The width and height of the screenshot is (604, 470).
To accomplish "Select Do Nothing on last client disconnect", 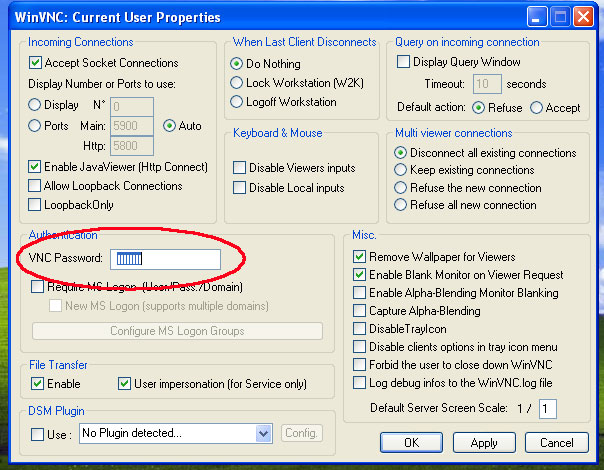I will click(x=236, y=64).
